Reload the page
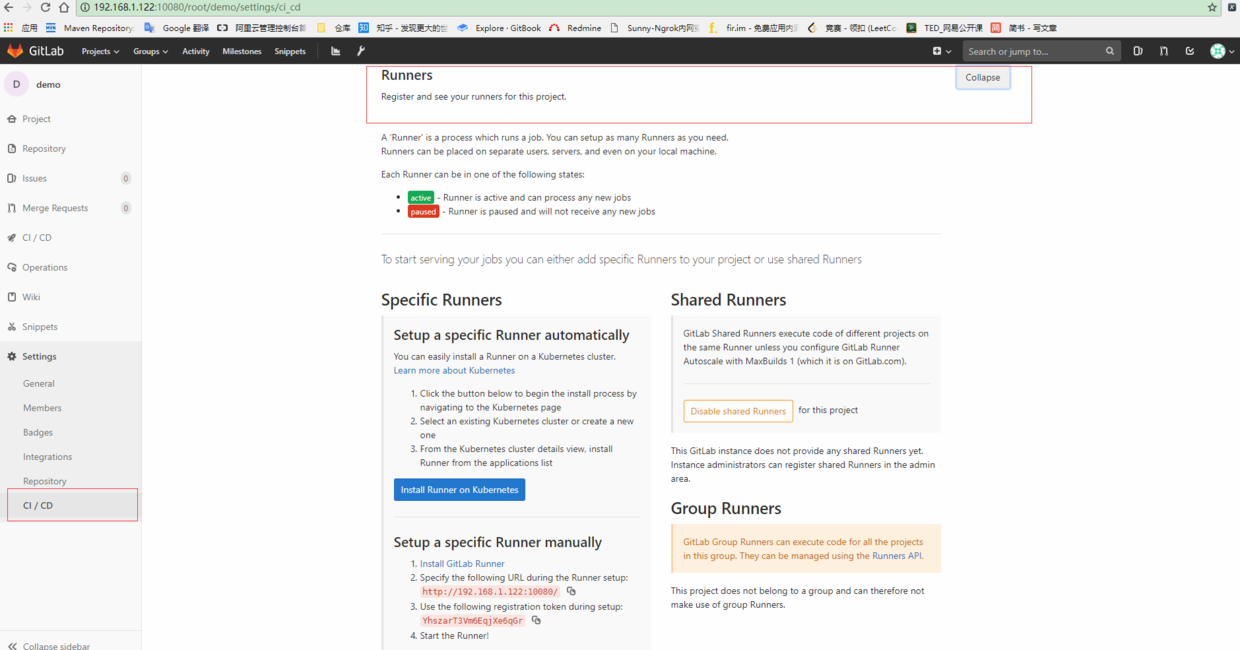The height and width of the screenshot is (650, 1240). (x=45, y=7)
